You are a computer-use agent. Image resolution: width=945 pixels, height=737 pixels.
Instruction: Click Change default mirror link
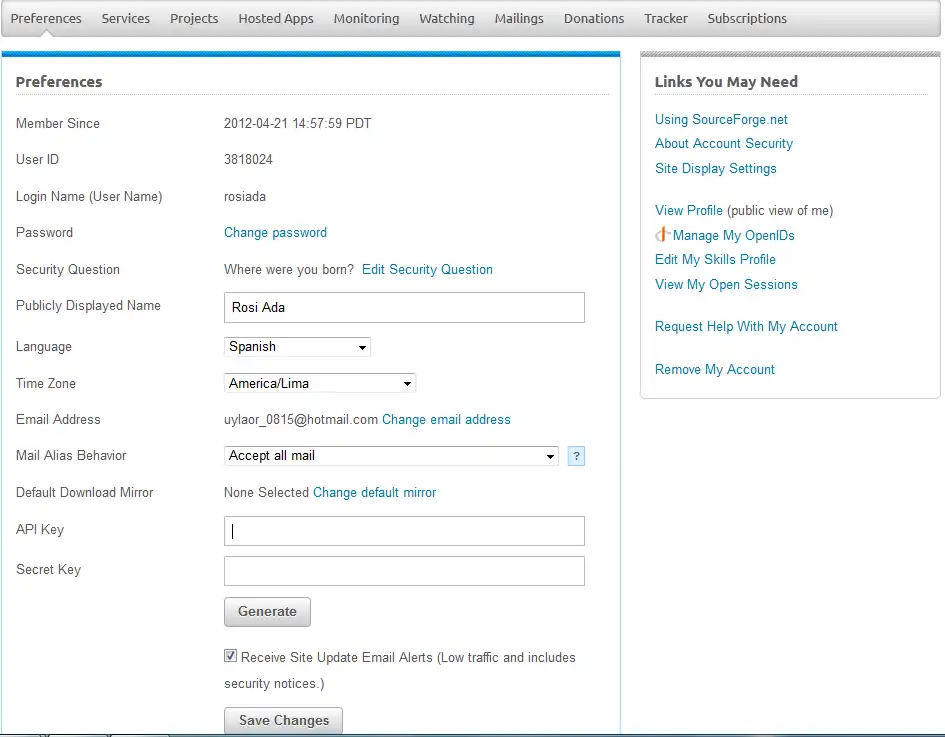point(374,492)
